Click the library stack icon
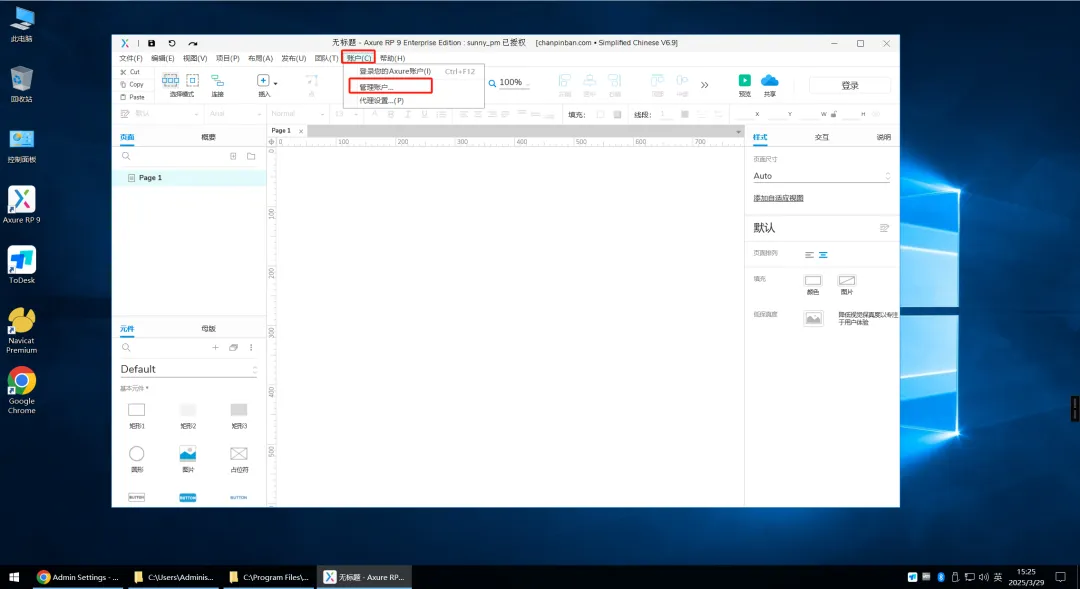The height and width of the screenshot is (589, 1080). [233, 348]
